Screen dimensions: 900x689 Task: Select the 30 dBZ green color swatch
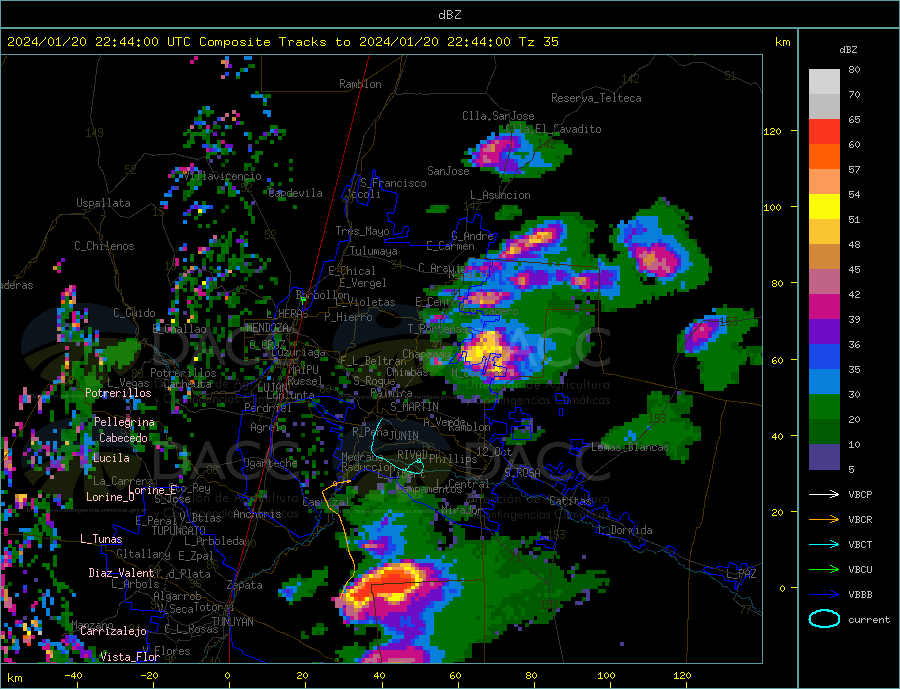click(824, 407)
